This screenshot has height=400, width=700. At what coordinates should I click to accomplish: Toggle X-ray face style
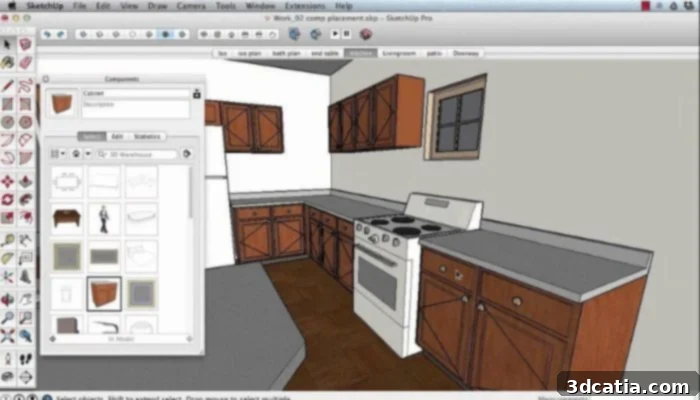coord(83,34)
